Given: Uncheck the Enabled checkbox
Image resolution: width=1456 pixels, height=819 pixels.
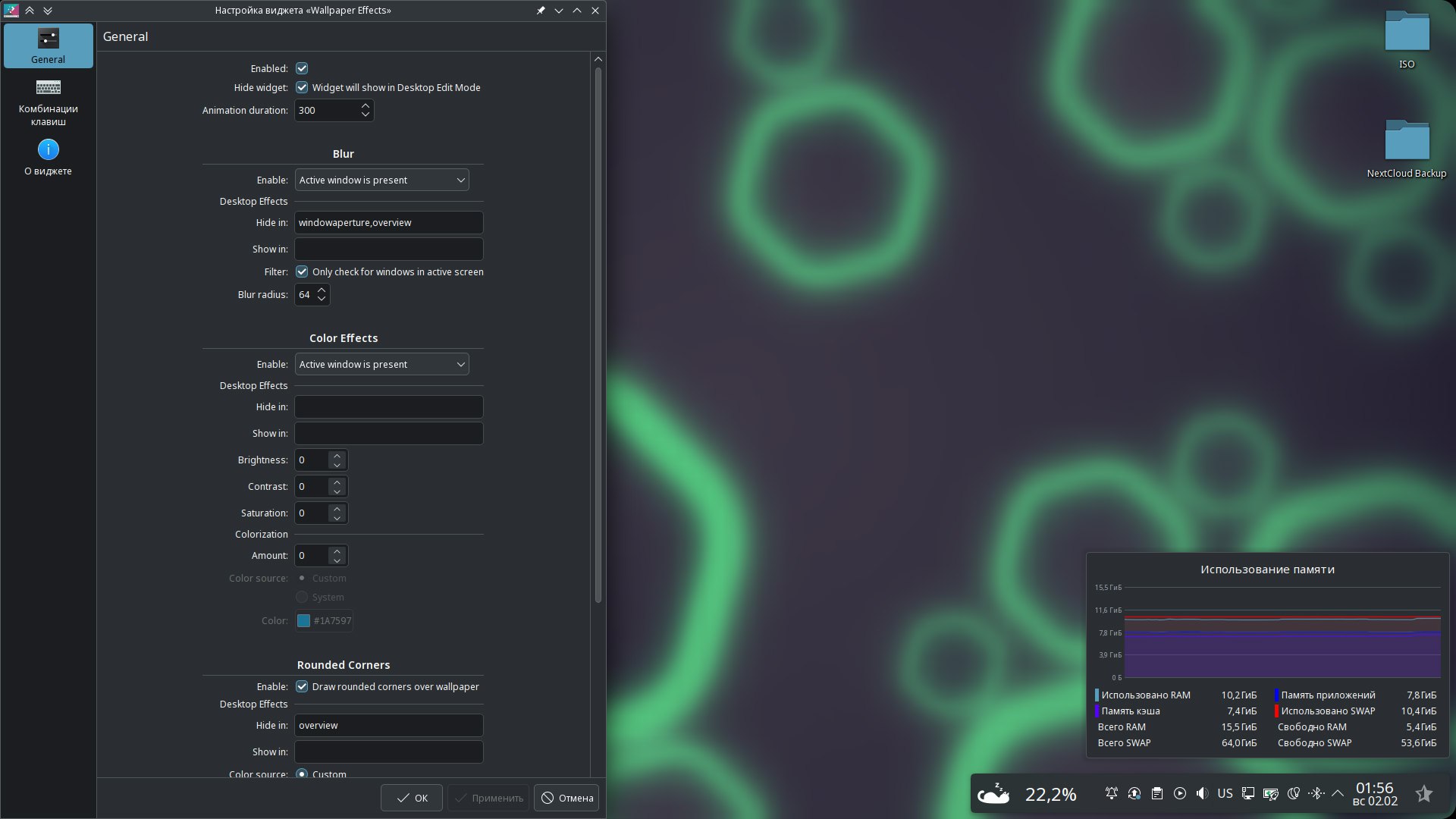Looking at the screenshot, I should coord(302,68).
